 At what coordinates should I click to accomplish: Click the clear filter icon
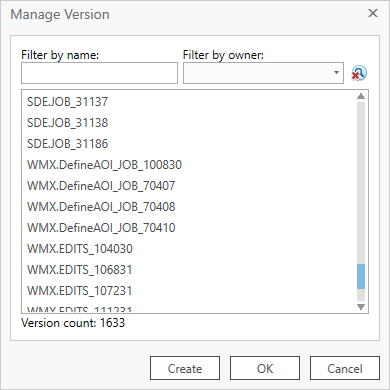pyautogui.click(x=359, y=73)
